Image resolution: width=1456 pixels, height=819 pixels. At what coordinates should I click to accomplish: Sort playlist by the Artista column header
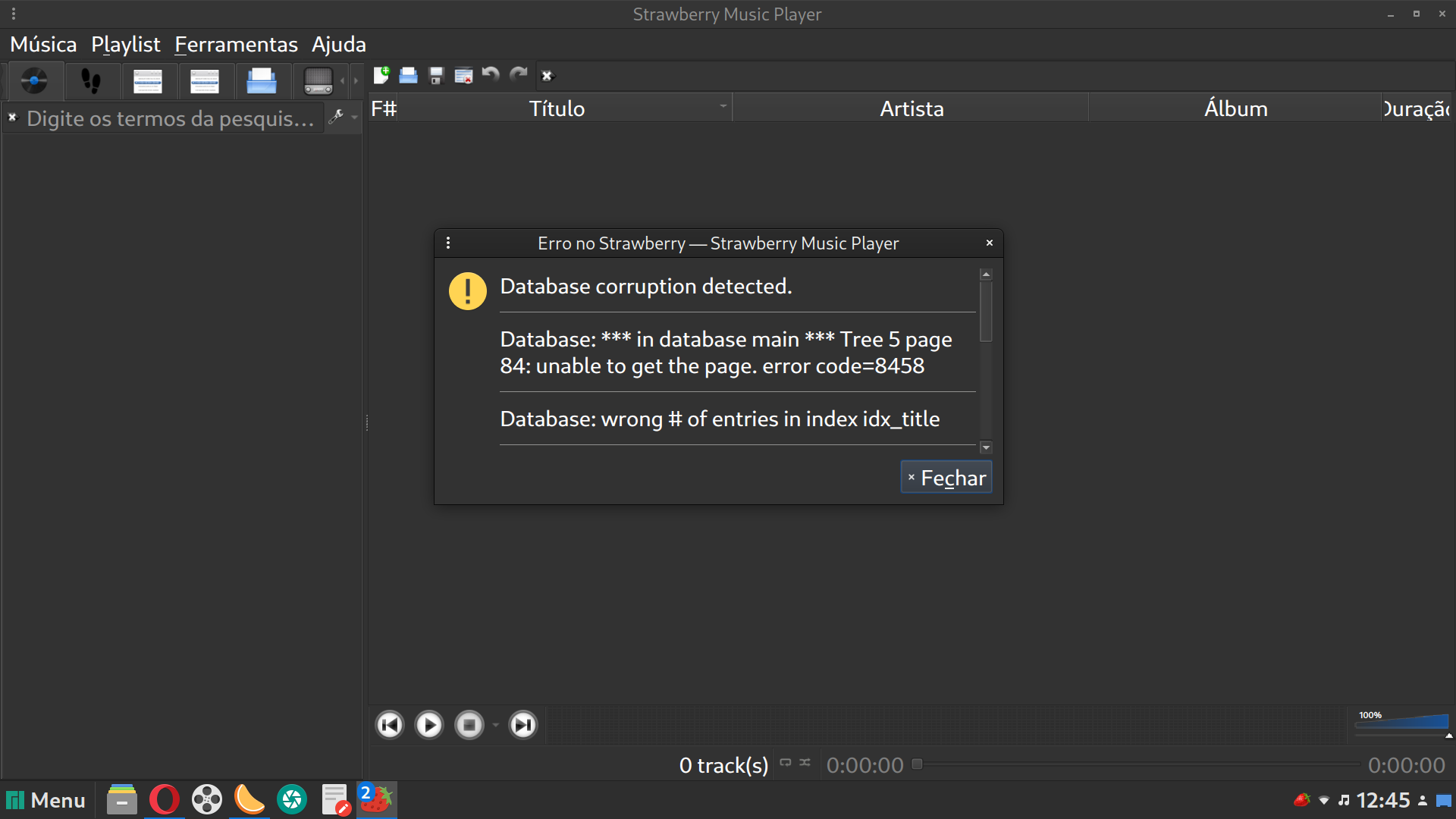click(x=912, y=108)
